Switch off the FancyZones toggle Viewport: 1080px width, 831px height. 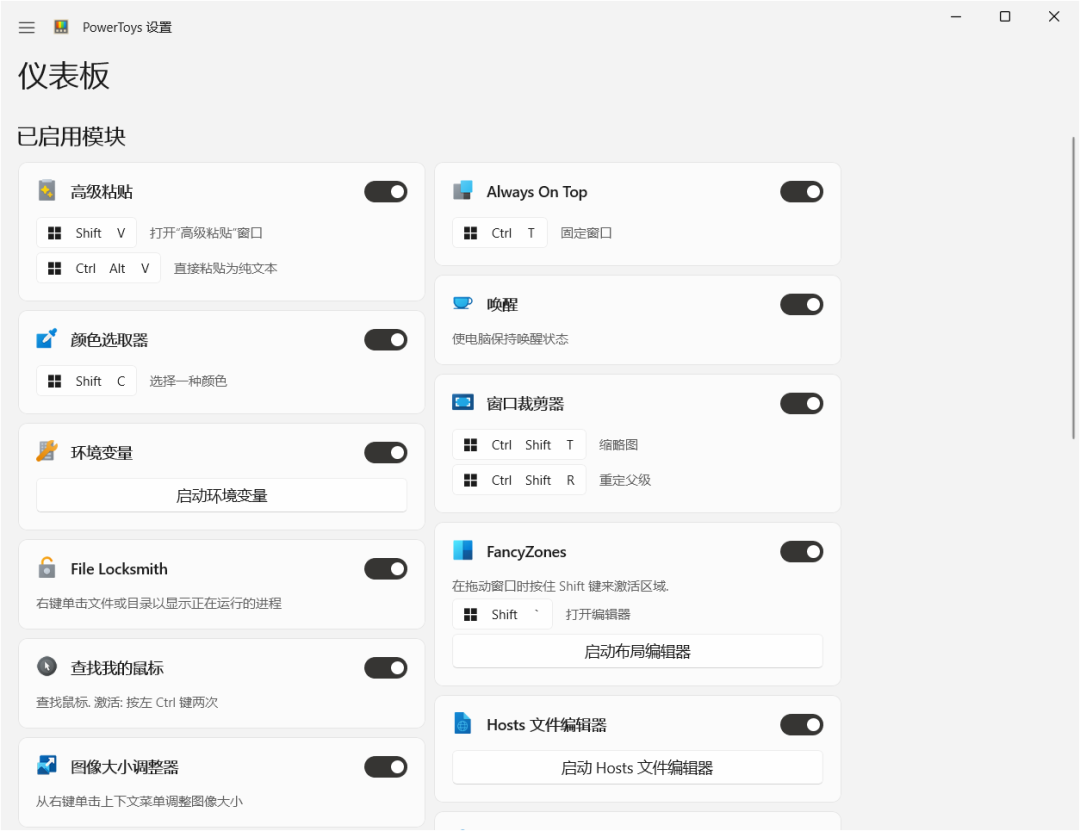pos(802,552)
